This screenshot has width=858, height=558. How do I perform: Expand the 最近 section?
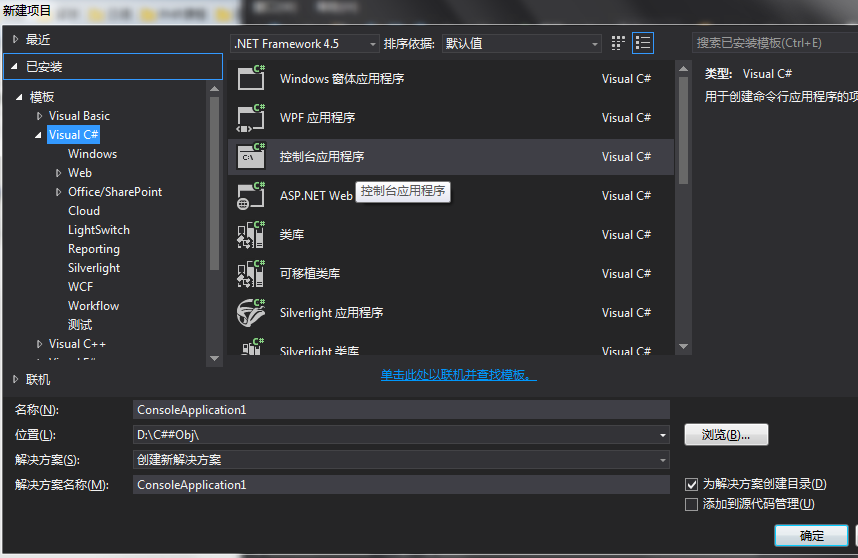tap(15, 39)
